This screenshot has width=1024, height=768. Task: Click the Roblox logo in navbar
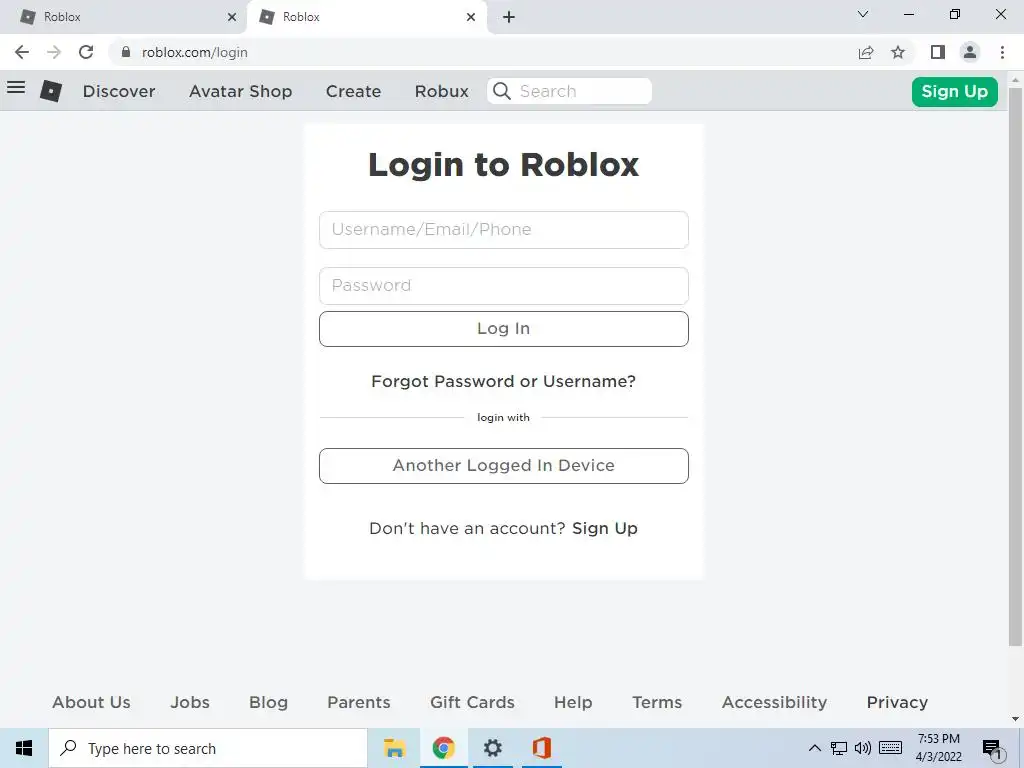[51, 91]
